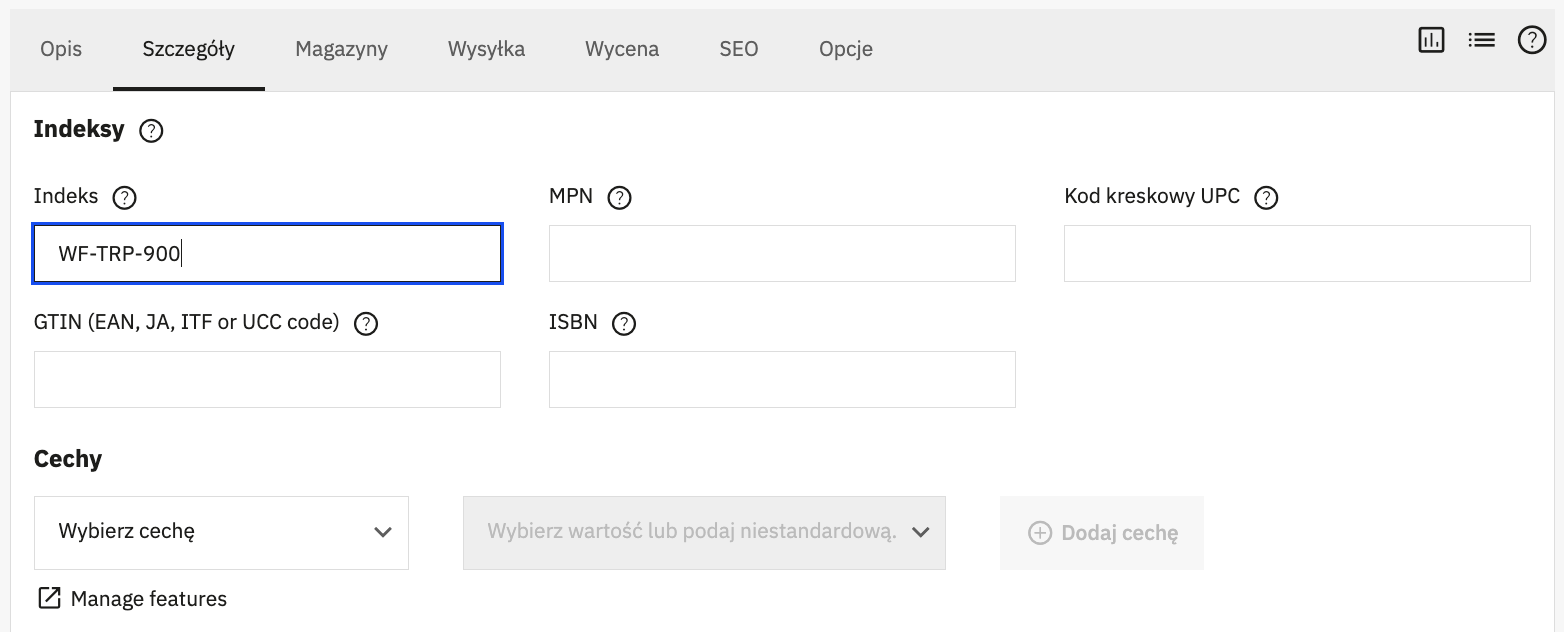Open the Opcje tab

(846, 49)
